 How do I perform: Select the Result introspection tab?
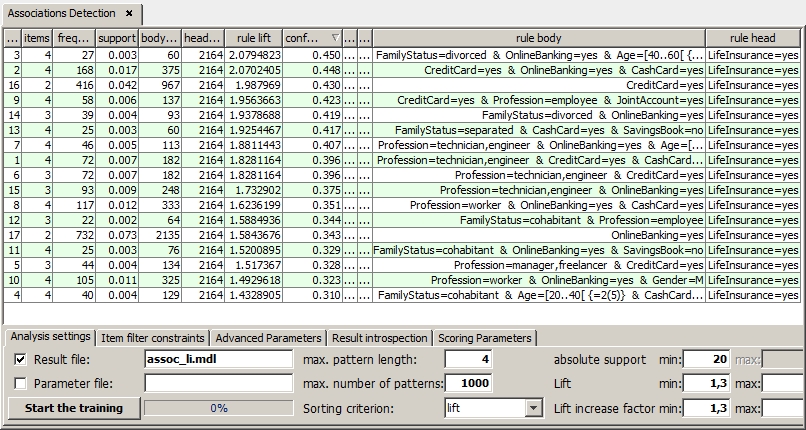379,338
